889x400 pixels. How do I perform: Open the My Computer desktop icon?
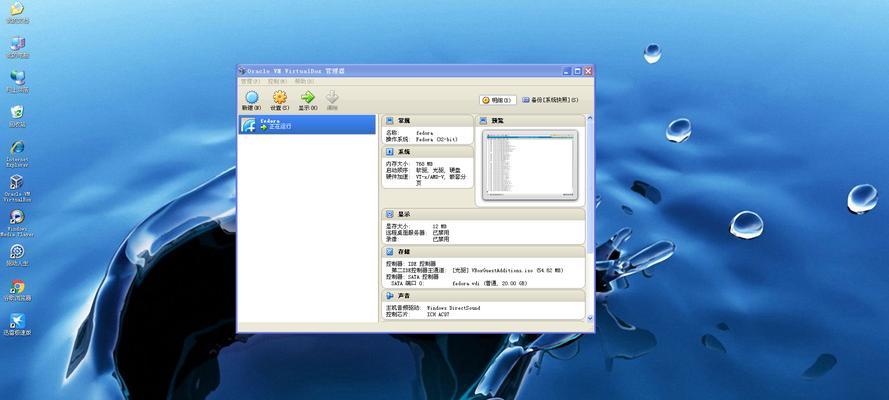pos(17,43)
